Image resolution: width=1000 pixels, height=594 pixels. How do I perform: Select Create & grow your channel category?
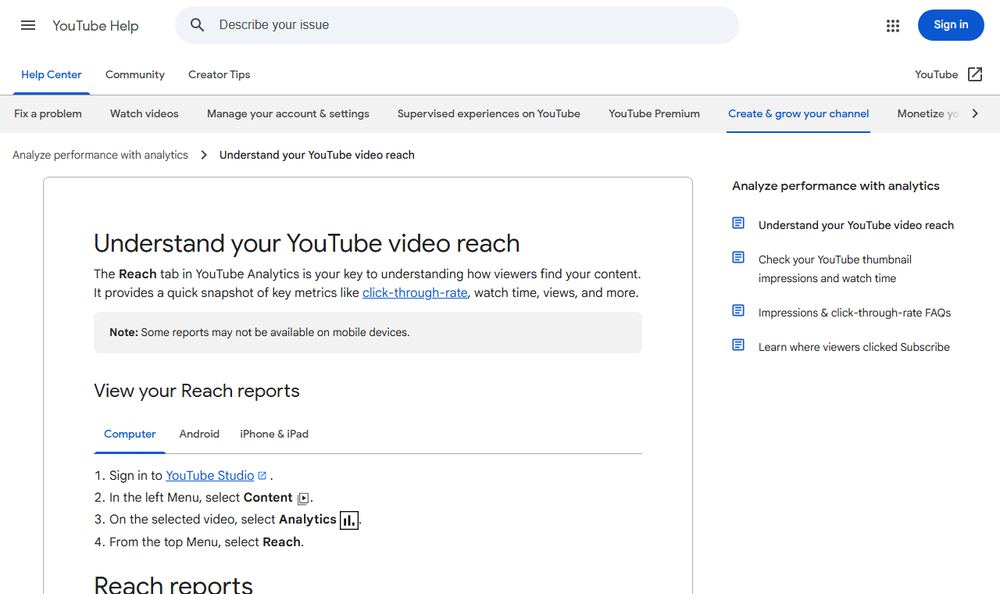(798, 114)
